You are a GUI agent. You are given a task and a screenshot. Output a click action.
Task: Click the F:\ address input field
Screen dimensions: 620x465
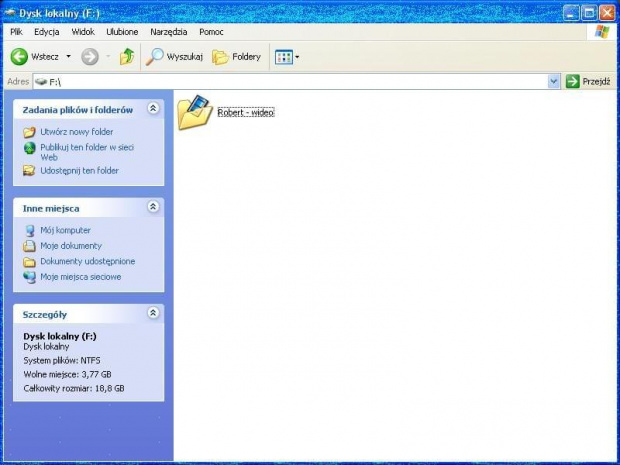(x=300, y=81)
